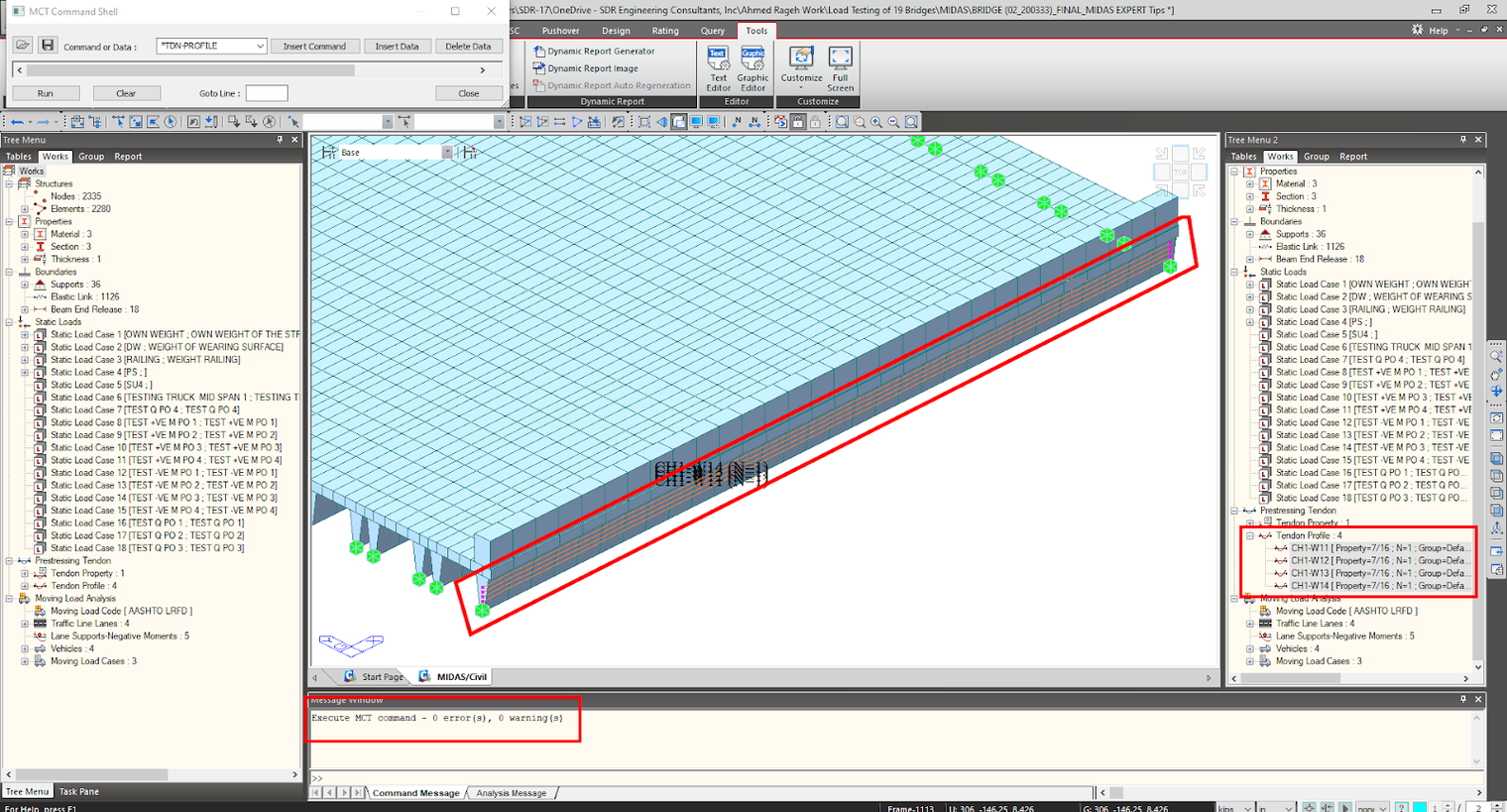
Task: Click inside the Goto Line input field
Action: [x=267, y=93]
